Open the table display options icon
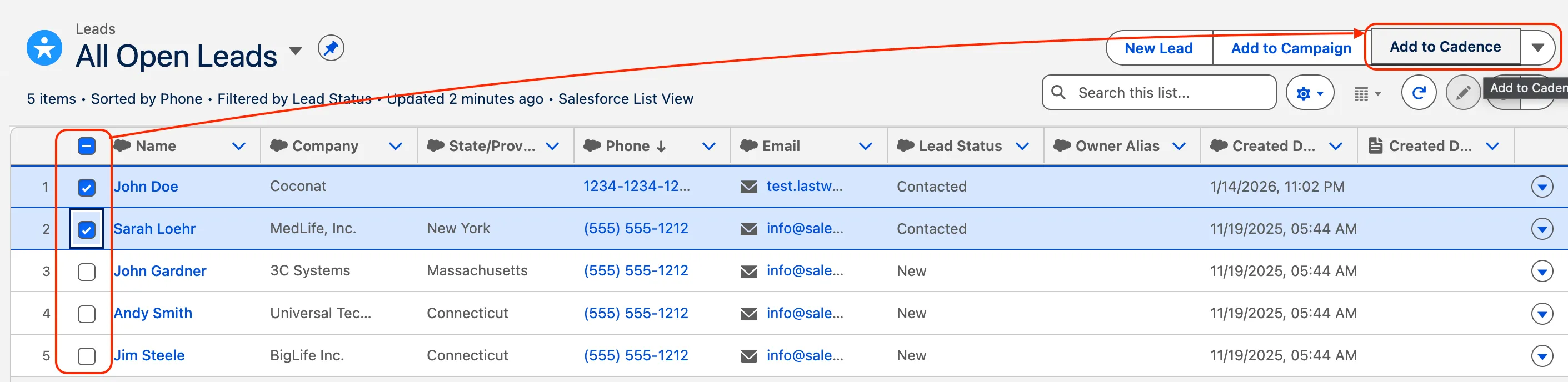1568x382 pixels. [x=1366, y=94]
